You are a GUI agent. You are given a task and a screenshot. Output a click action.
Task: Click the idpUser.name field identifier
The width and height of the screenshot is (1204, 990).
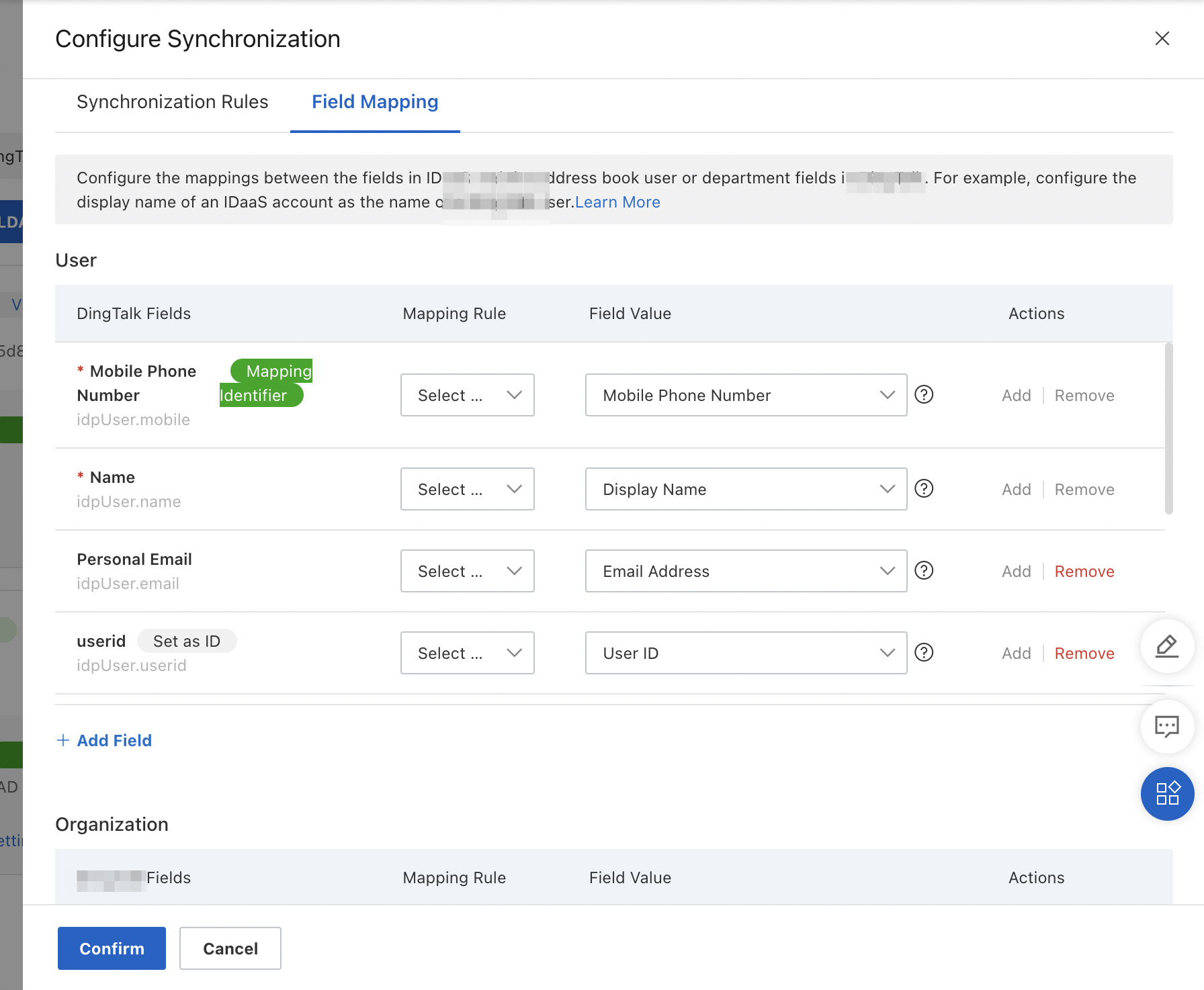pos(129,502)
